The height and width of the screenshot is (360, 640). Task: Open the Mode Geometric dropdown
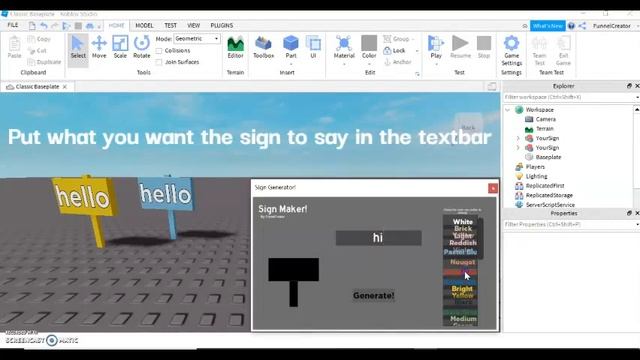tap(197, 38)
